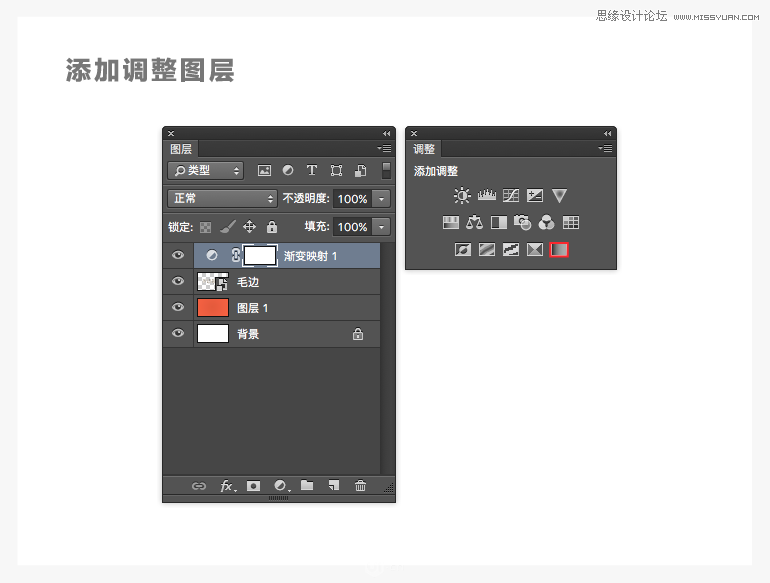Viewport: 770px width, 583px height.
Task: Create a new layer
Action: point(333,485)
